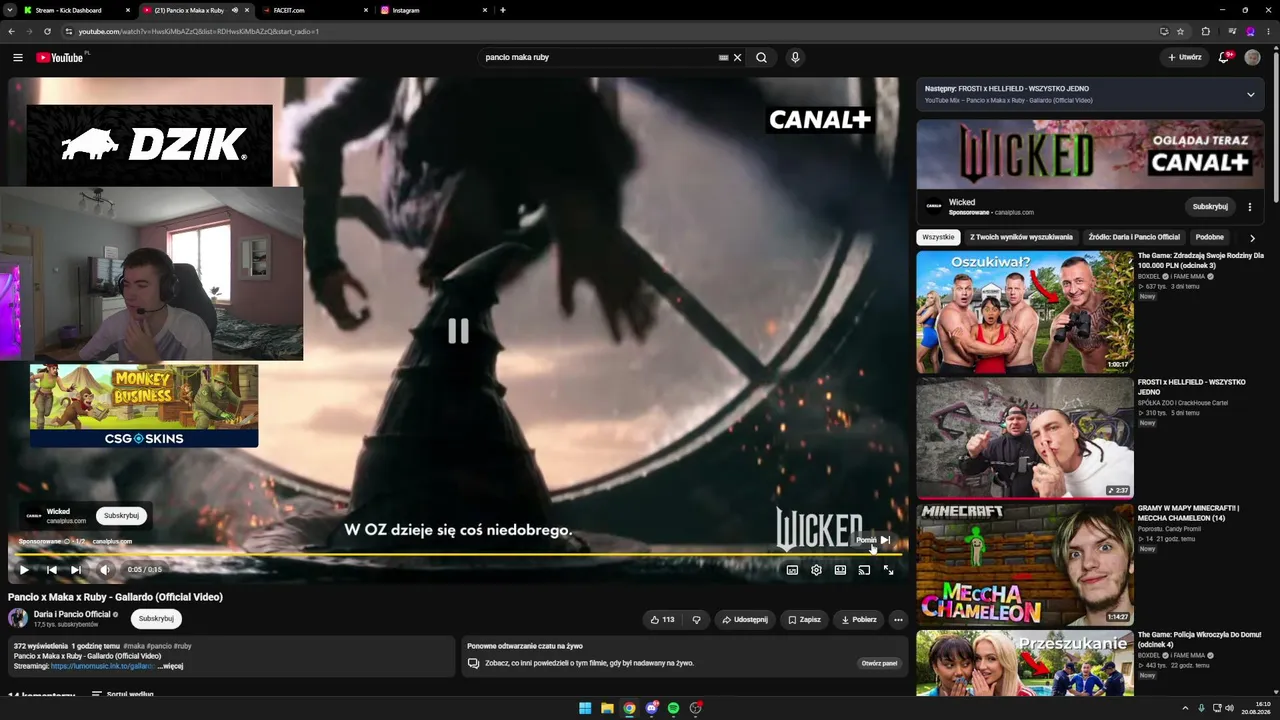Expand the description with ...więcej
The image size is (1280, 720).
tap(171, 666)
